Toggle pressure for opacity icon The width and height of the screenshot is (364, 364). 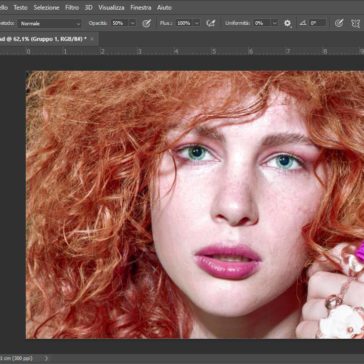tap(146, 23)
